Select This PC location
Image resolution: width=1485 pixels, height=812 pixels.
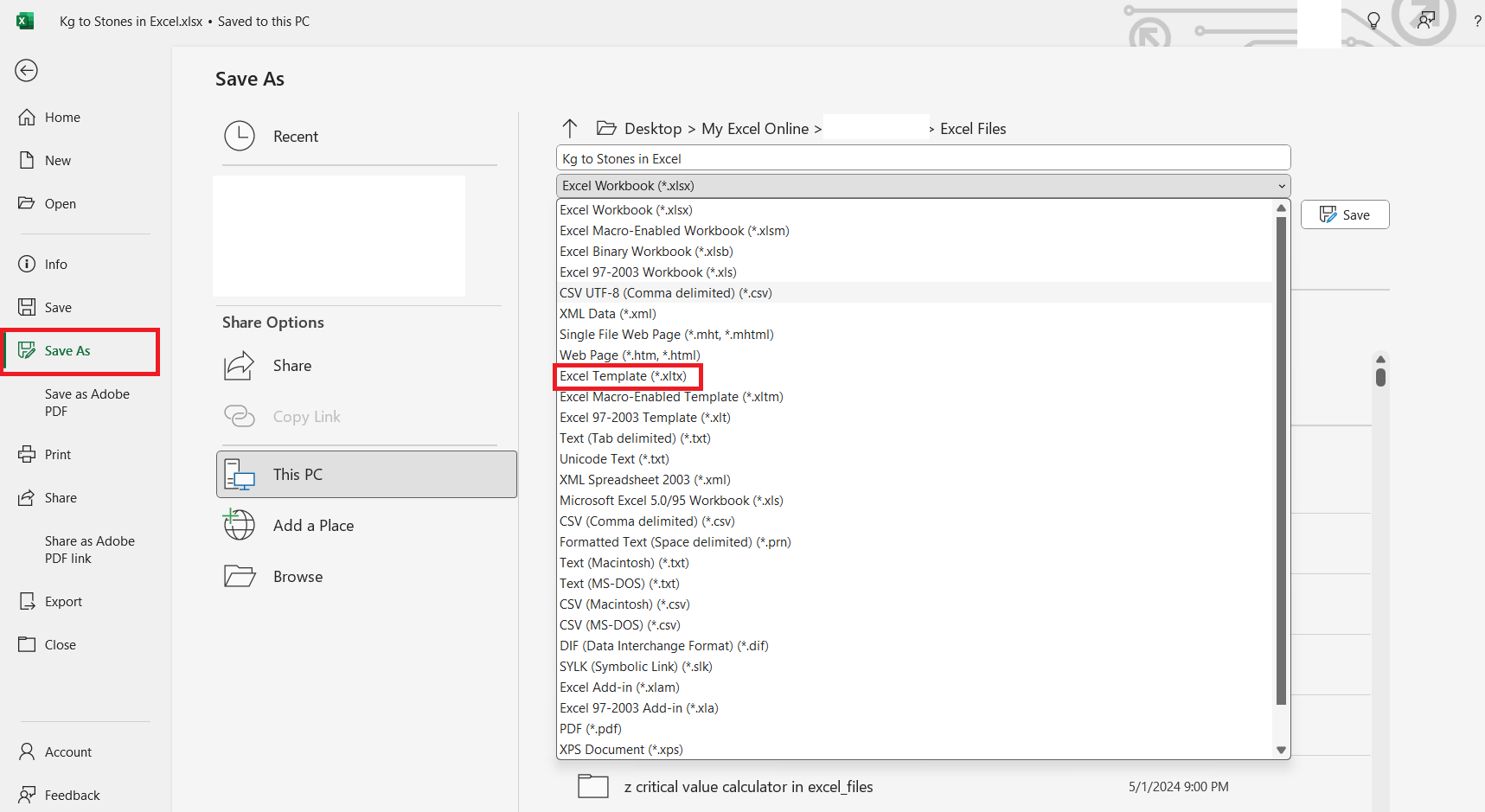pos(367,474)
